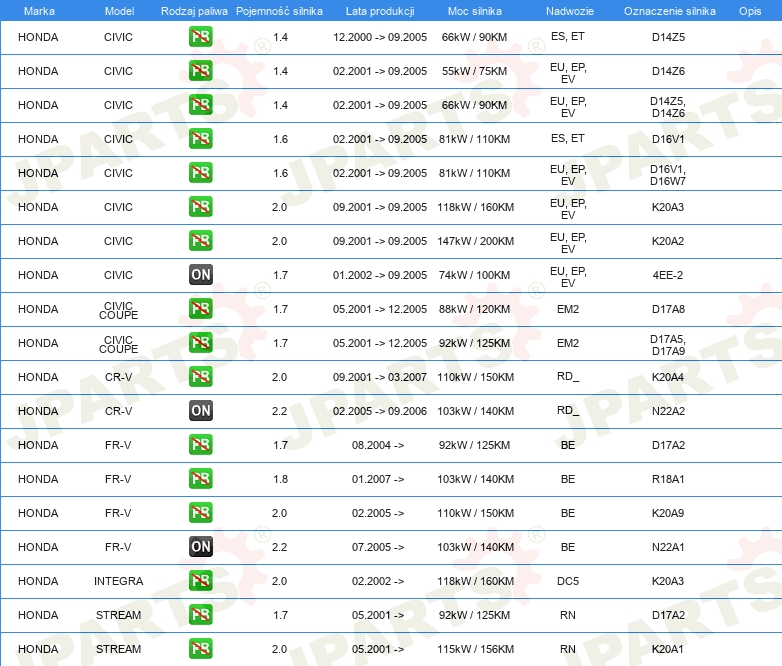
Task: Click the Nadwozie column header
Action: point(570,11)
